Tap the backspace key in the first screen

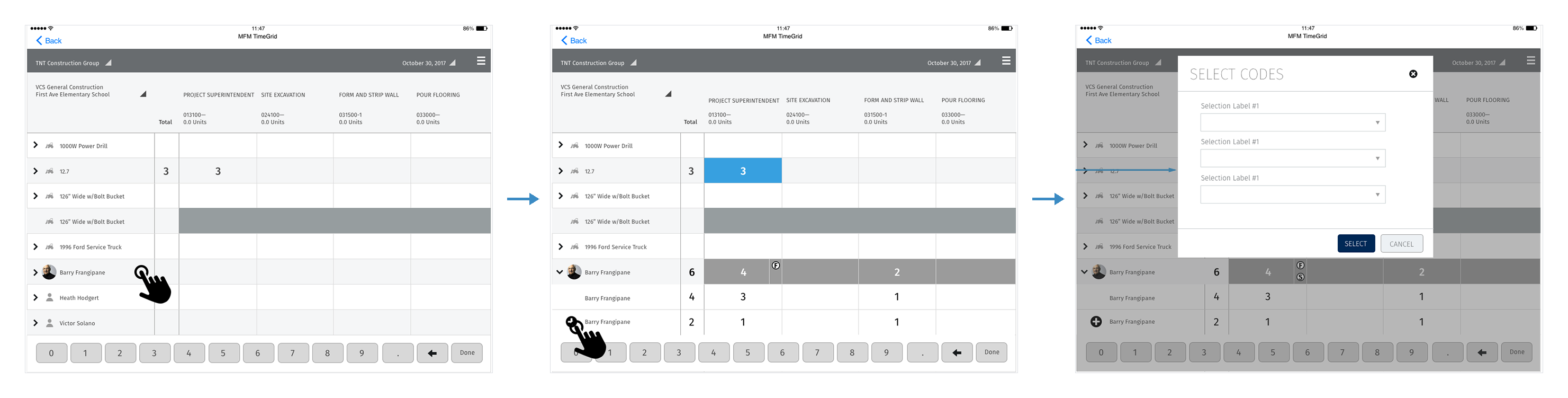click(432, 353)
